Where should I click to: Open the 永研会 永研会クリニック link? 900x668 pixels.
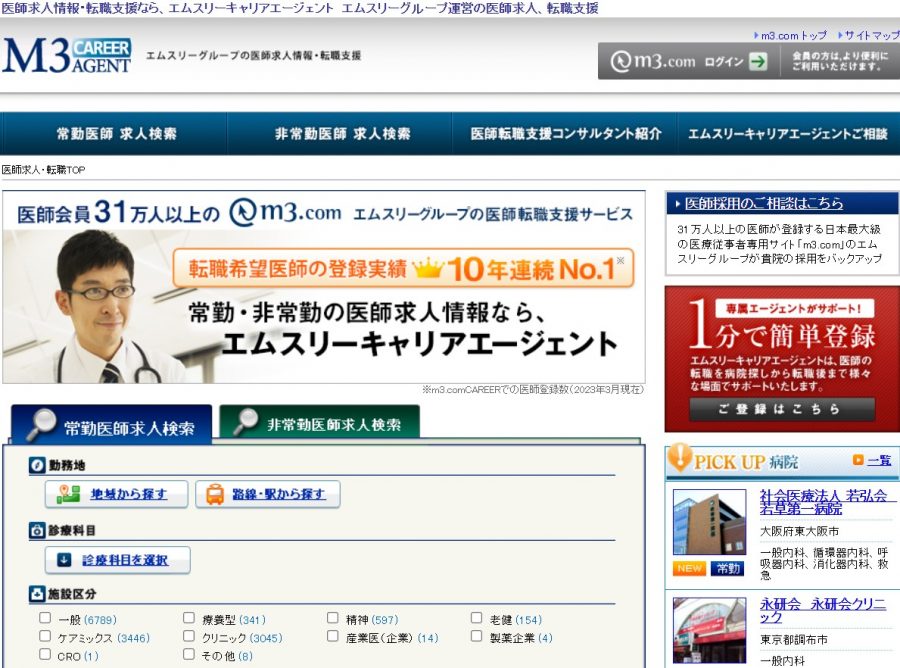pos(823,610)
